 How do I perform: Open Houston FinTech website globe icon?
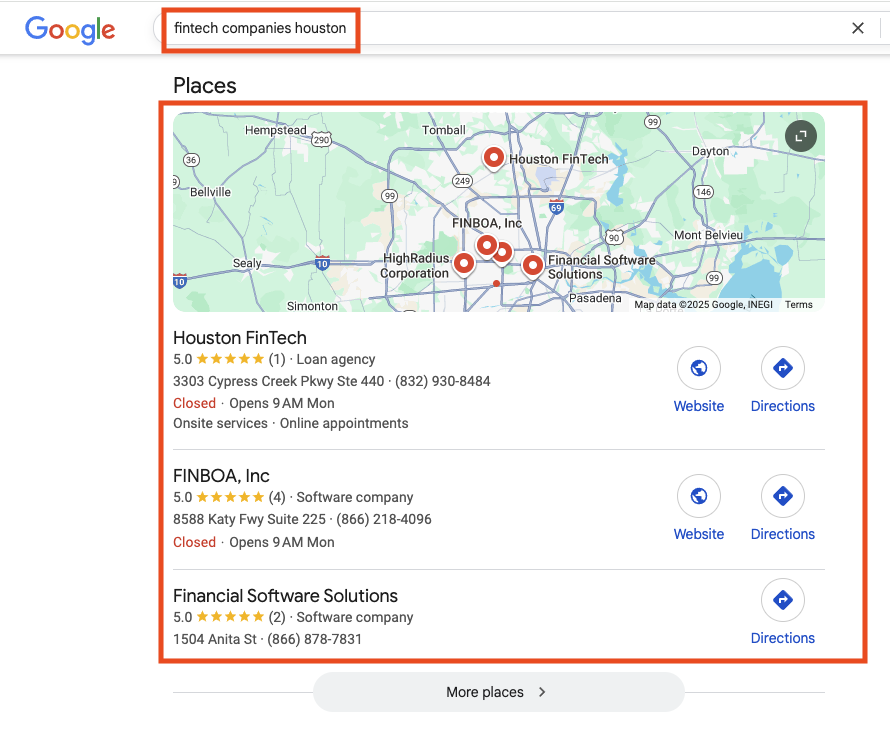coord(699,369)
